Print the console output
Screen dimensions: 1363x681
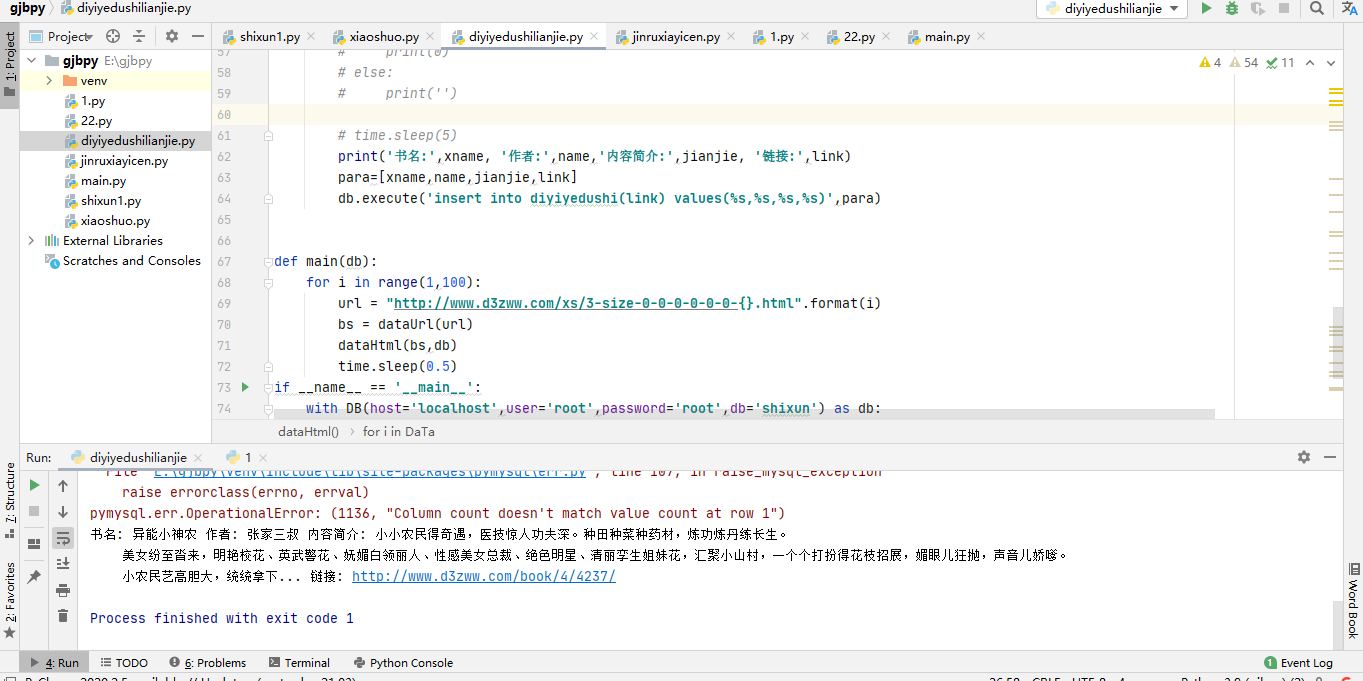[63, 590]
